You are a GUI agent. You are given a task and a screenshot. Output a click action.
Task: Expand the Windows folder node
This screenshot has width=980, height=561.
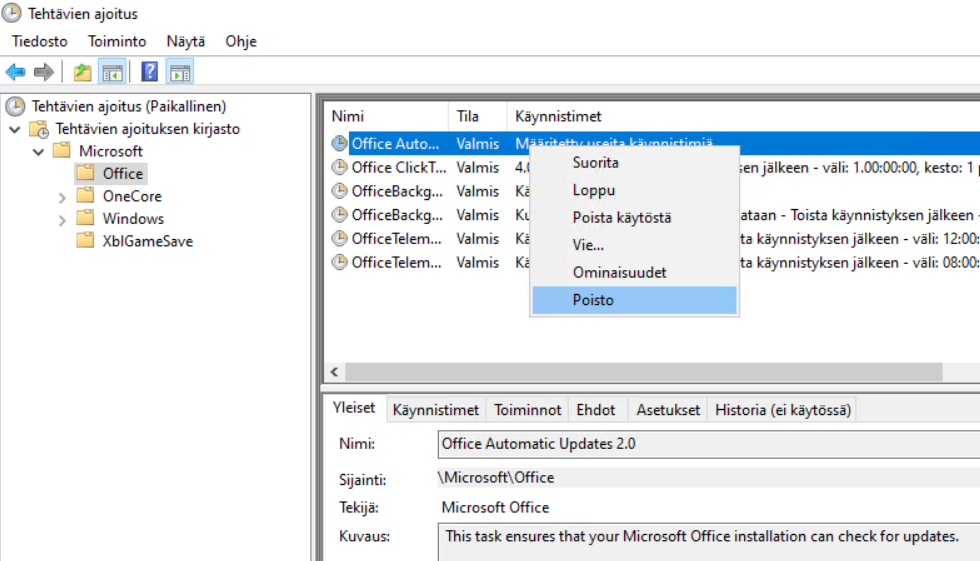[x=62, y=220]
